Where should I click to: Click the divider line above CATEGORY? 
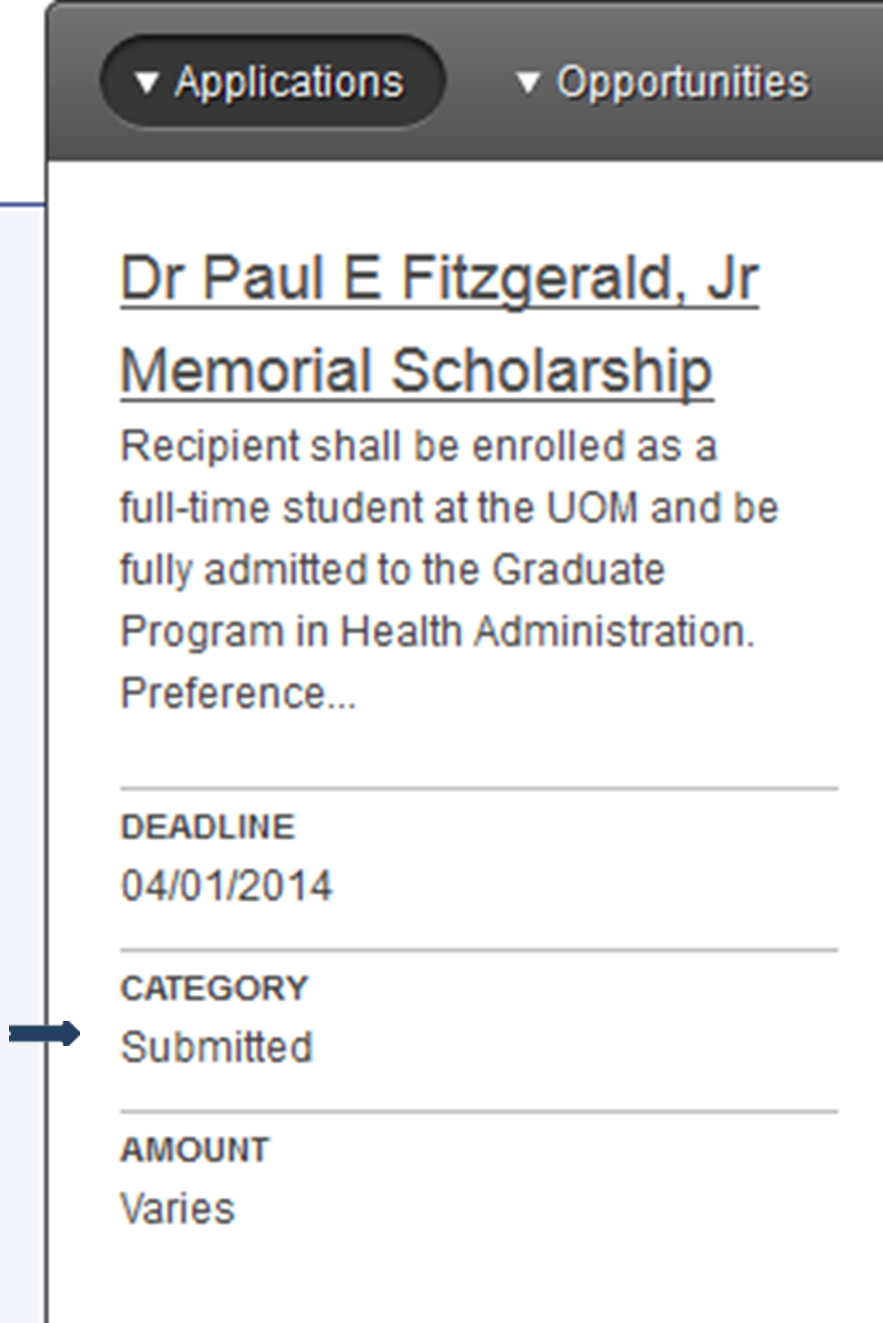click(x=478, y=950)
